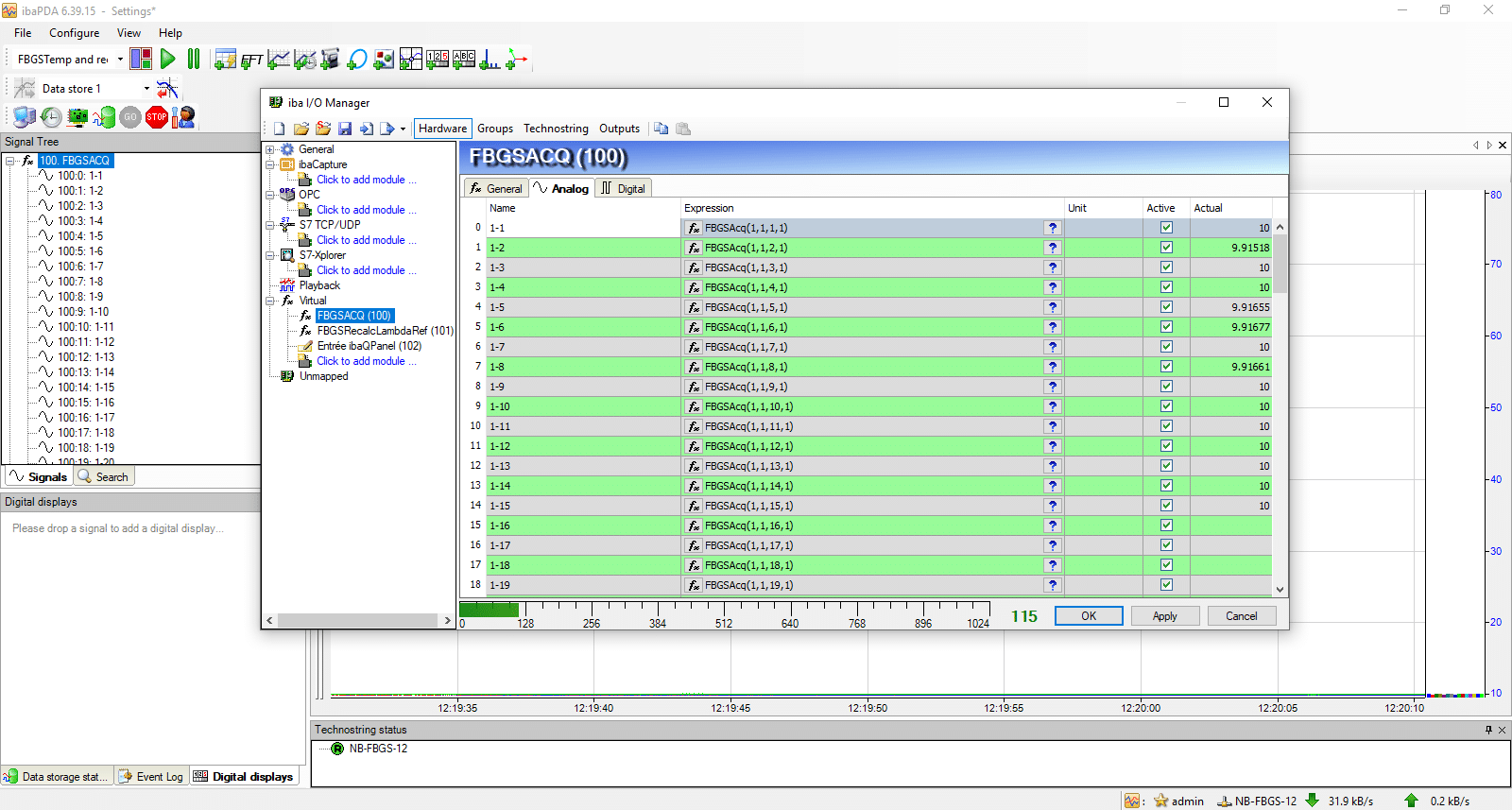Click the fx expression builder for row 1-5

694,307
